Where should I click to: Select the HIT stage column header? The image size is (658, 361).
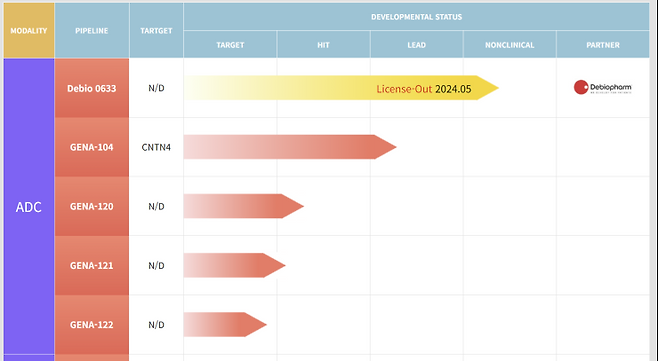coord(323,44)
